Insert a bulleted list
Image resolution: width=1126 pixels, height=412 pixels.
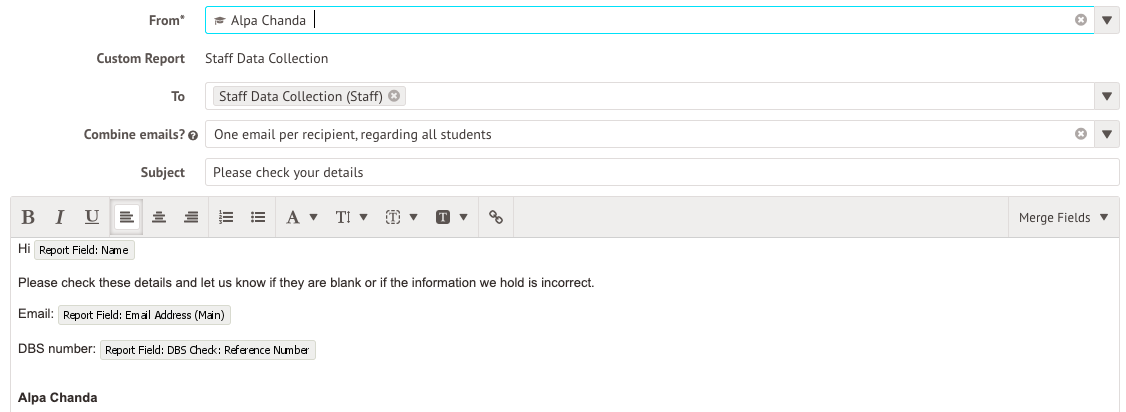pos(258,217)
